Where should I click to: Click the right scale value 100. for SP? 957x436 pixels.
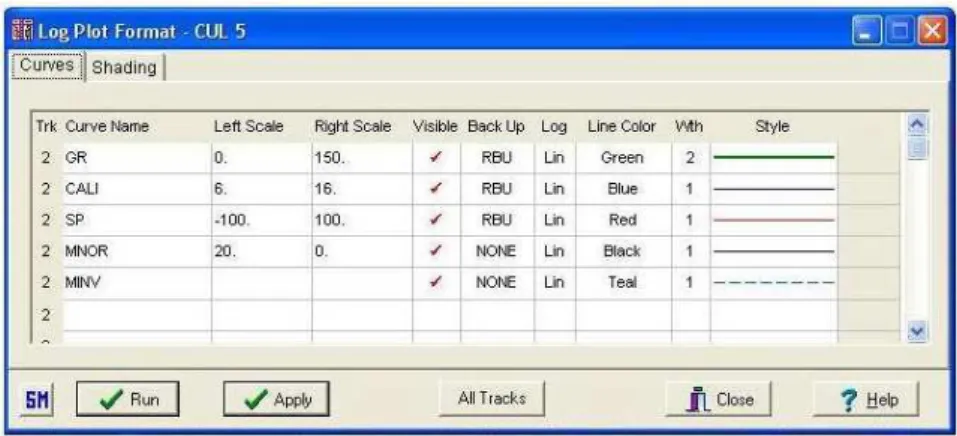tap(362, 220)
